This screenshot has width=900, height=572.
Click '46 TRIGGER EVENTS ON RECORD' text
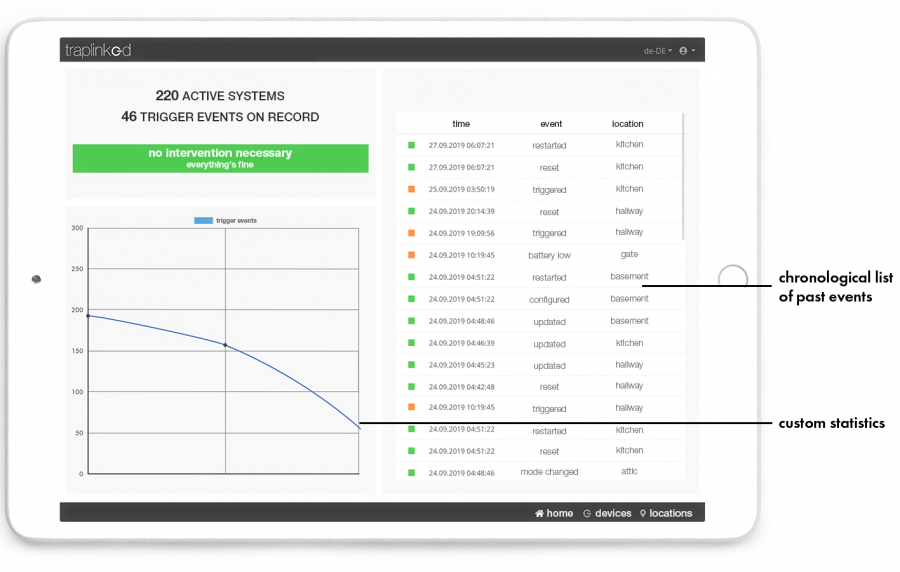(220, 117)
